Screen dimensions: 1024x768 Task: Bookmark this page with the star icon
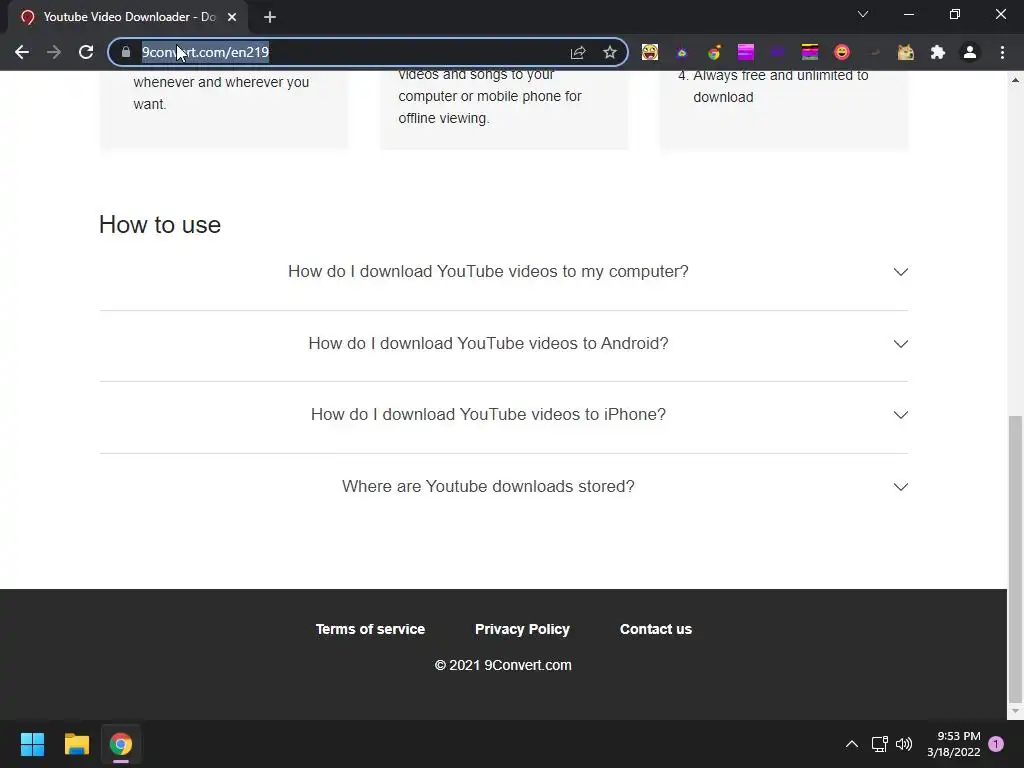pyautogui.click(x=609, y=52)
